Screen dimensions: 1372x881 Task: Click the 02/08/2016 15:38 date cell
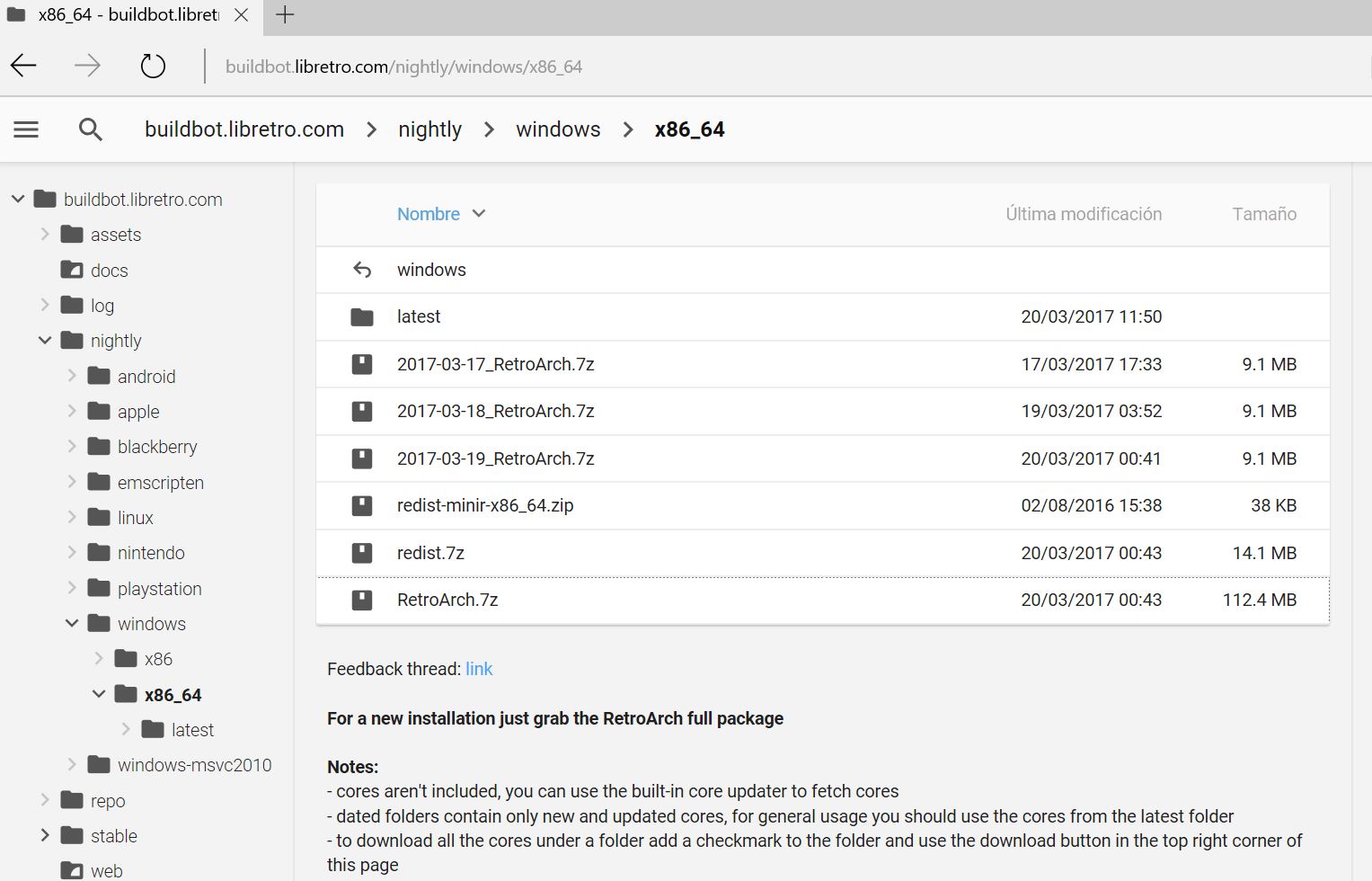coord(1092,505)
